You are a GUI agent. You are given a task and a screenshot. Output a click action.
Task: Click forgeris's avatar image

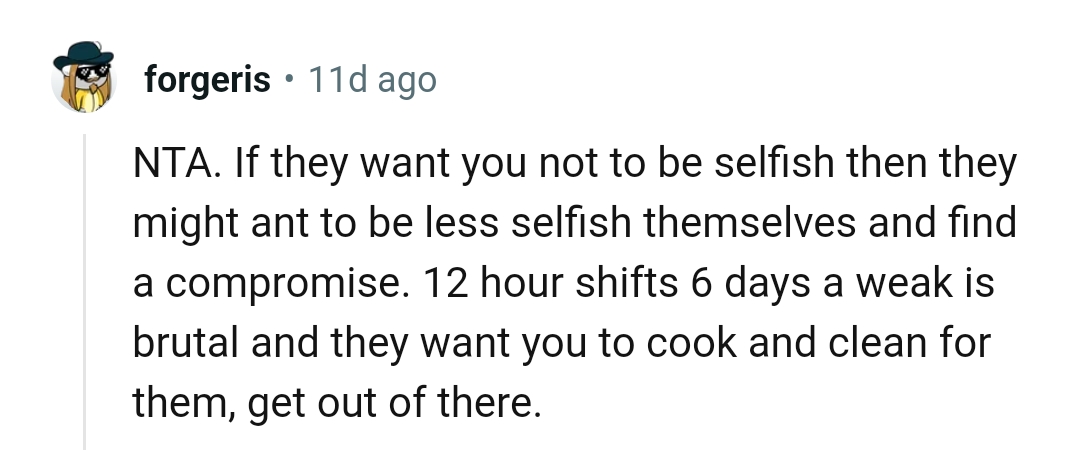82,79
